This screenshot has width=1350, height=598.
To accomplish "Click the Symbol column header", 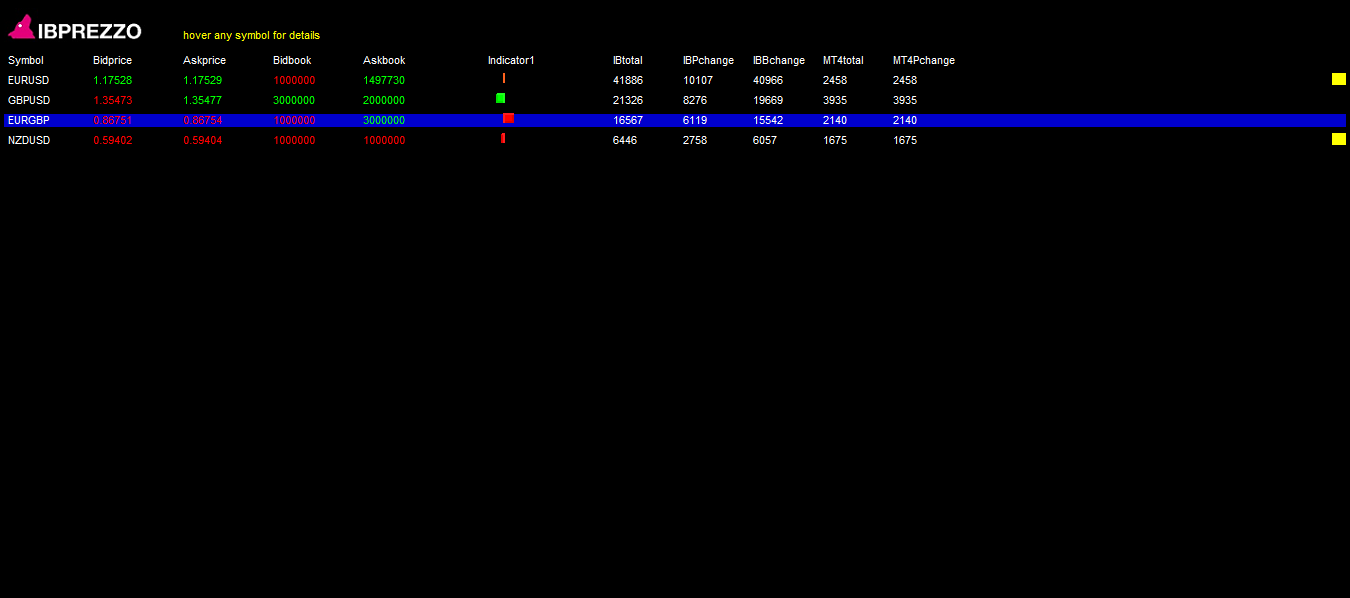I will pos(26,60).
